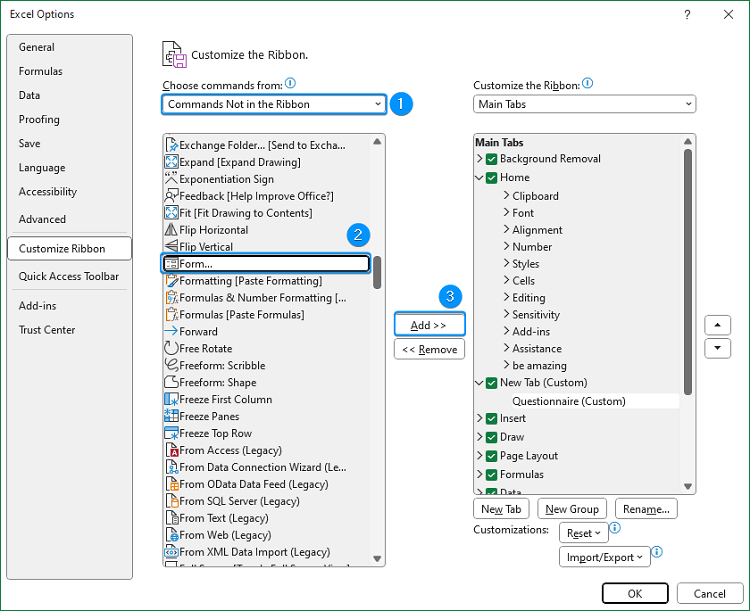Viewport: 750px width, 611px height.
Task: Open the Main Tabs ribbon dropdown
Action: (x=584, y=104)
